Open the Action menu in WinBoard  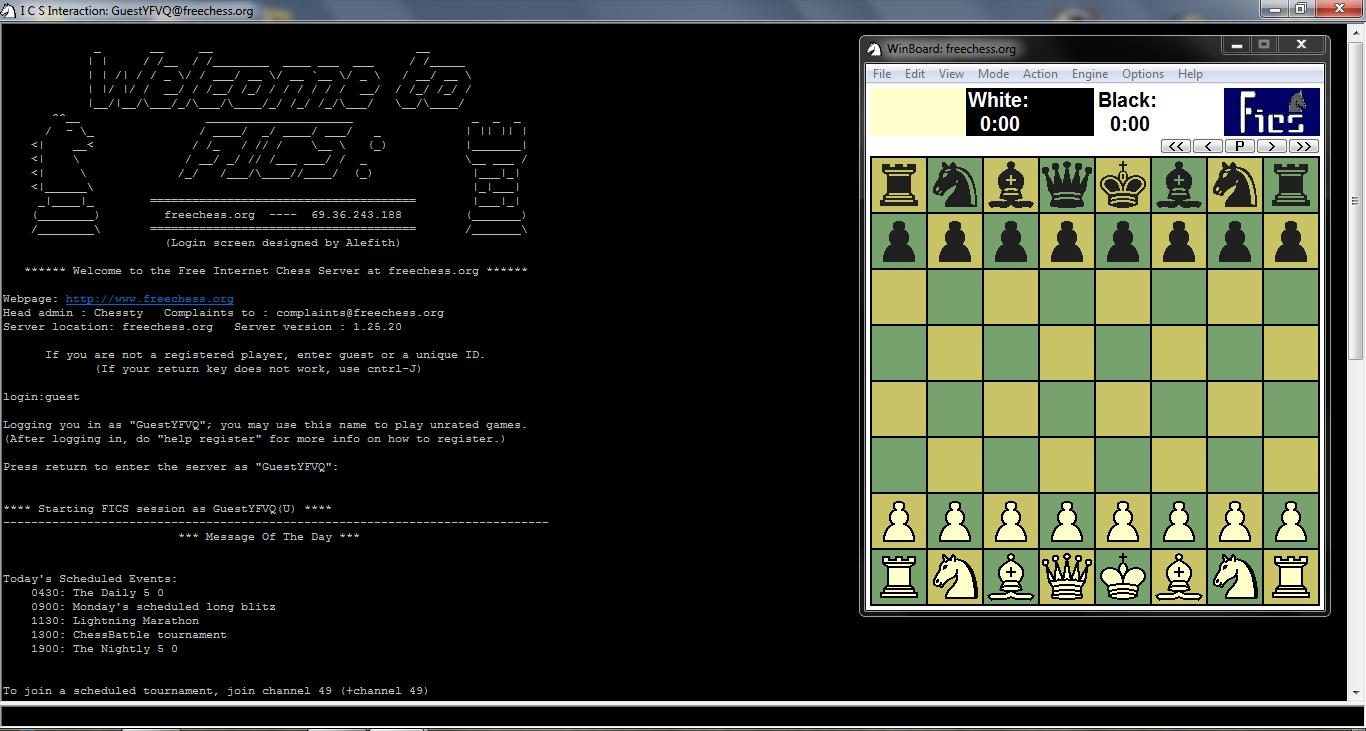click(x=1040, y=74)
